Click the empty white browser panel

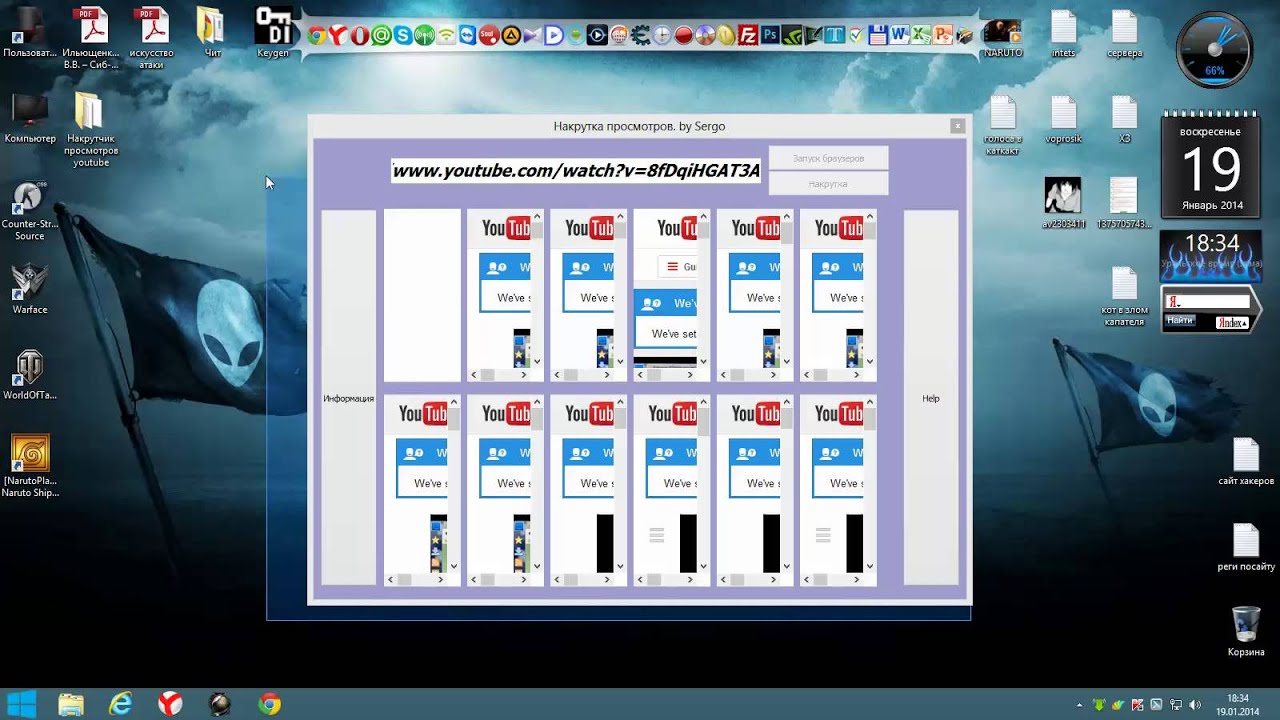(x=422, y=295)
